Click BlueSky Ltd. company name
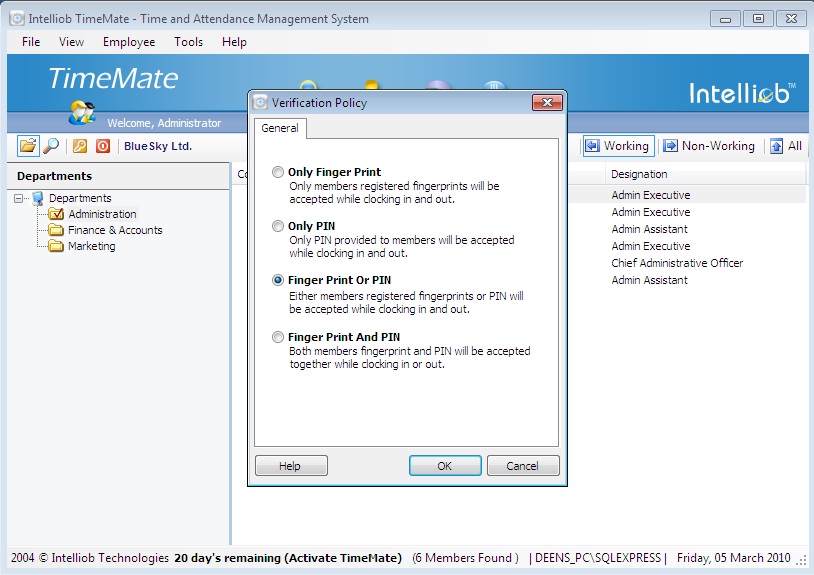 pos(158,146)
